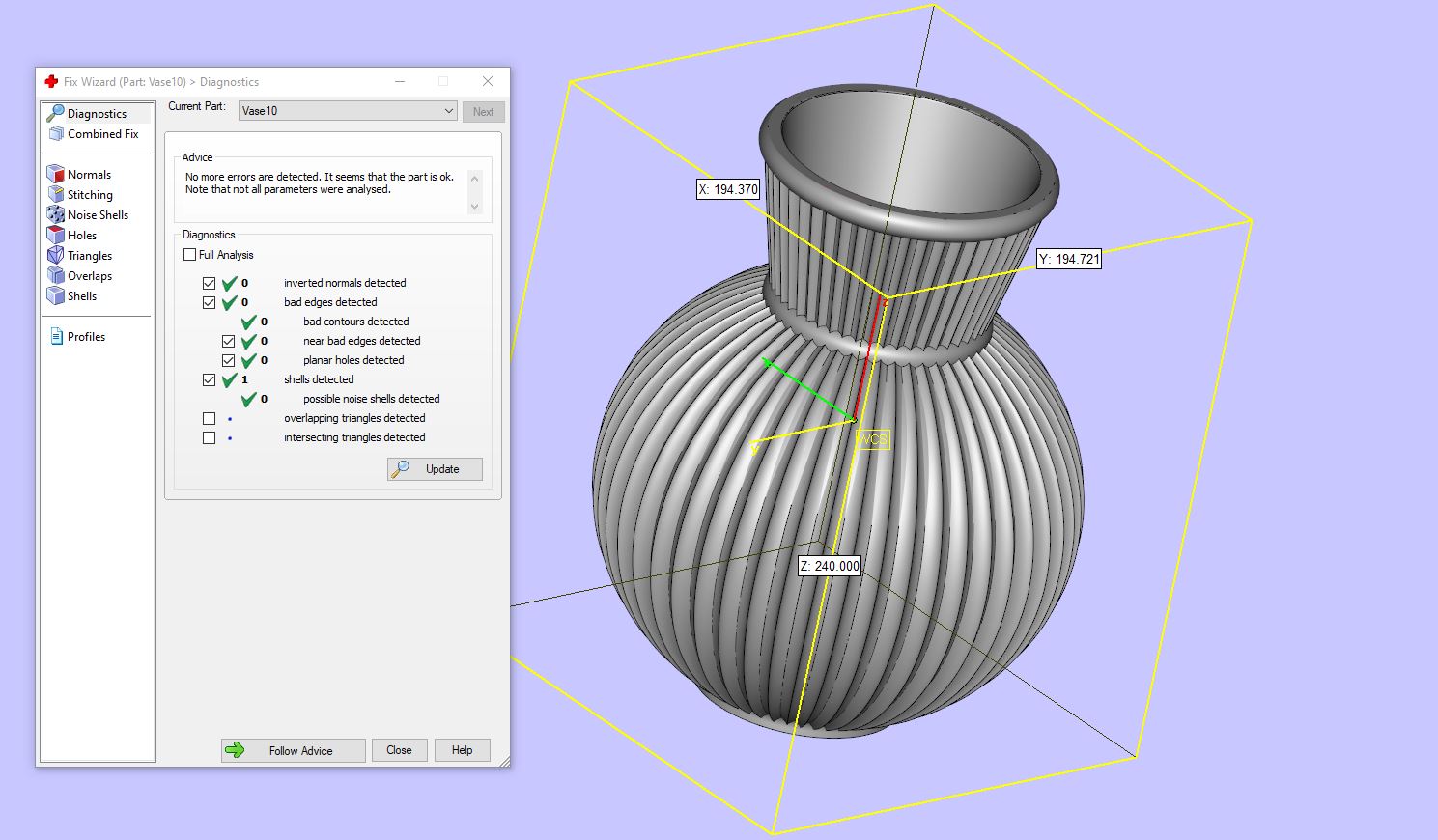
Task: Expand the Current Part dropdown
Action: (448, 111)
